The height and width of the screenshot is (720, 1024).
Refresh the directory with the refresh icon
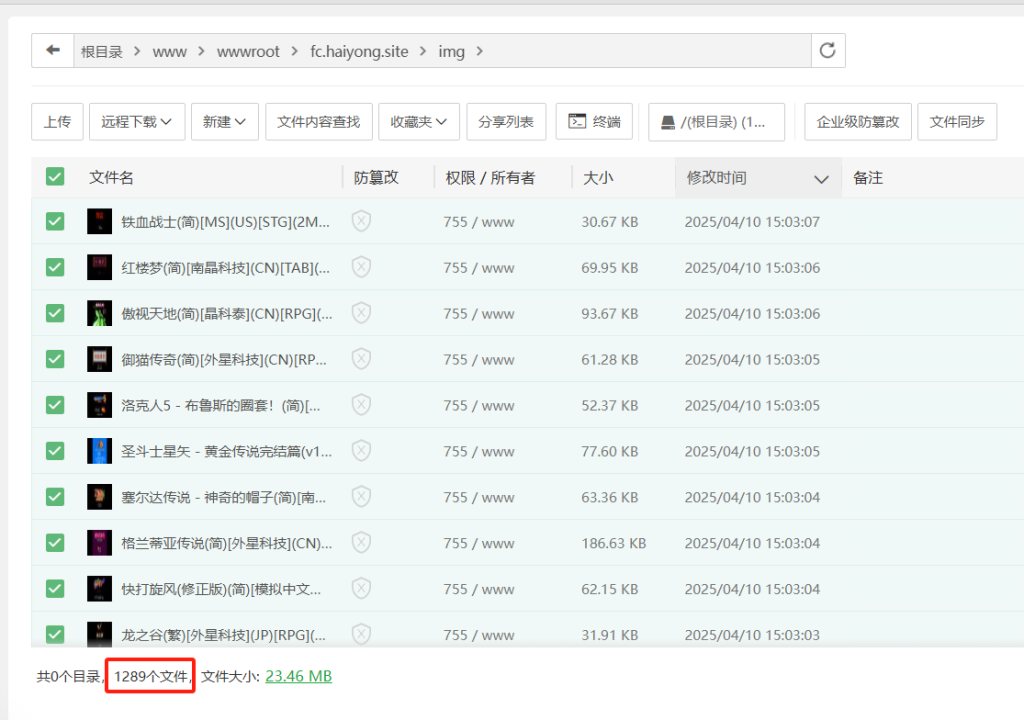(828, 50)
